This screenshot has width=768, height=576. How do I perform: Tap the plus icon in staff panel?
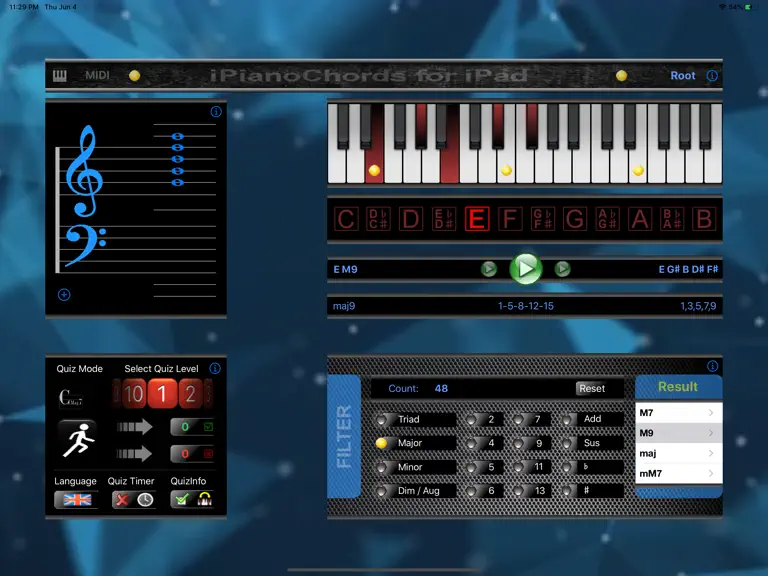[64, 294]
